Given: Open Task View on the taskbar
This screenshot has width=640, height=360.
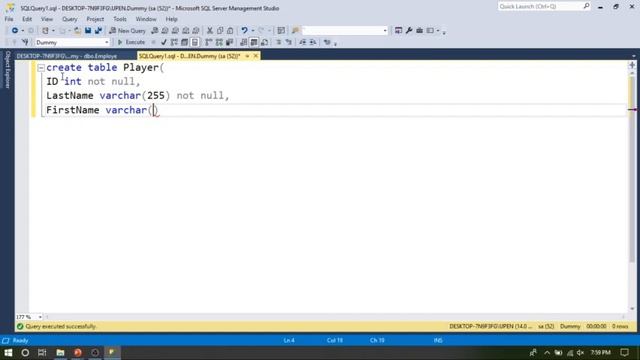Looking at the screenshot, I should click(x=42, y=352).
